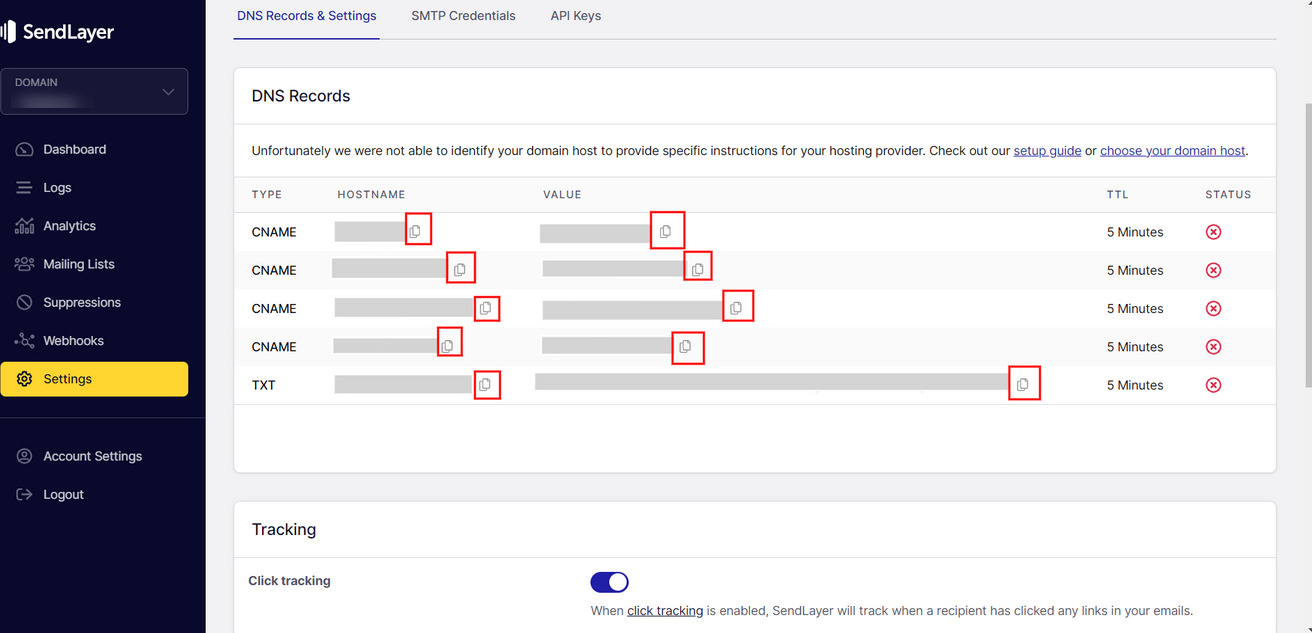Click the 5 Minutes TTL in TXT row
The height and width of the screenshot is (633, 1312).
pos(1135,385)
